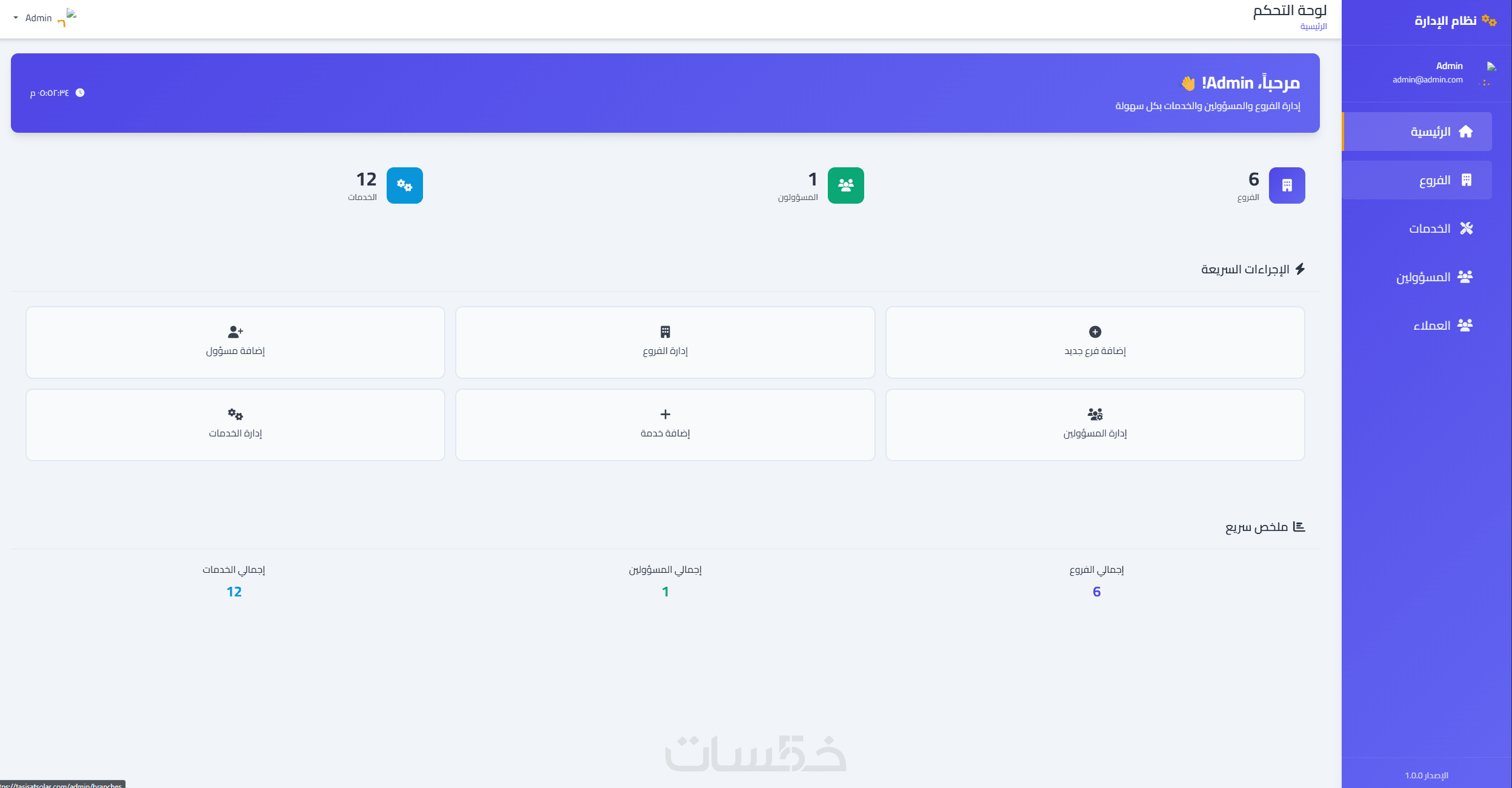The height and width of the screenshot is (788, 1512).
Task: Click the avatar image in the top bar
Action: point(71,14)
